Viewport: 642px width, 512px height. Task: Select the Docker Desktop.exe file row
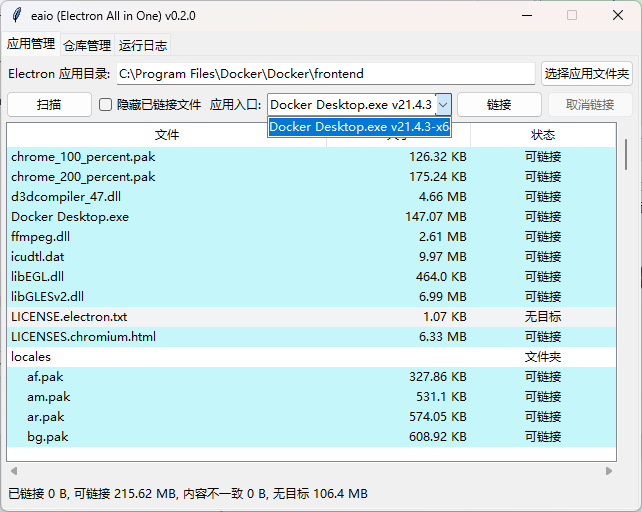tap(311, 217)
